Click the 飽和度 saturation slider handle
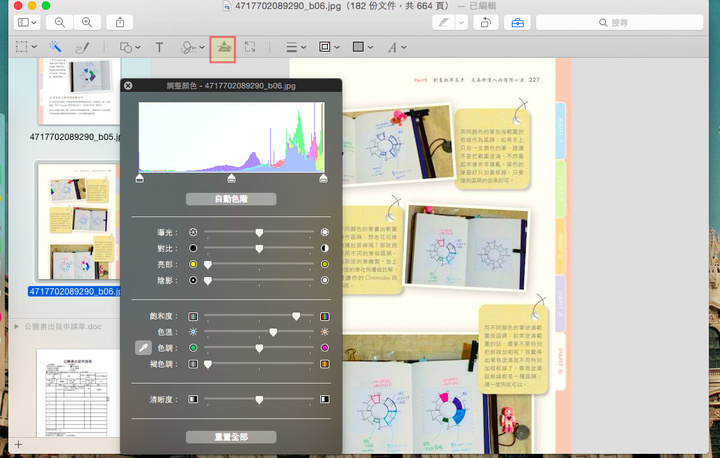 point(296,315)
